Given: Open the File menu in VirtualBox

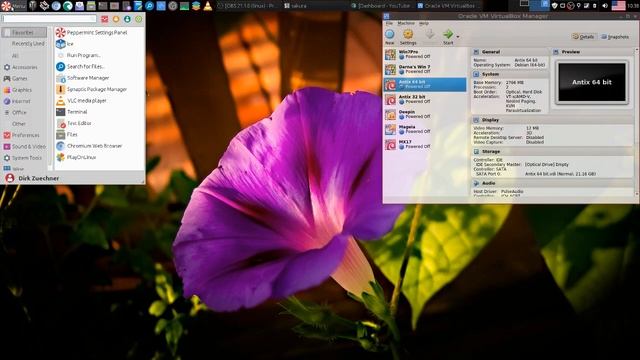Looking at the screenshot, I should pos(389,23).
